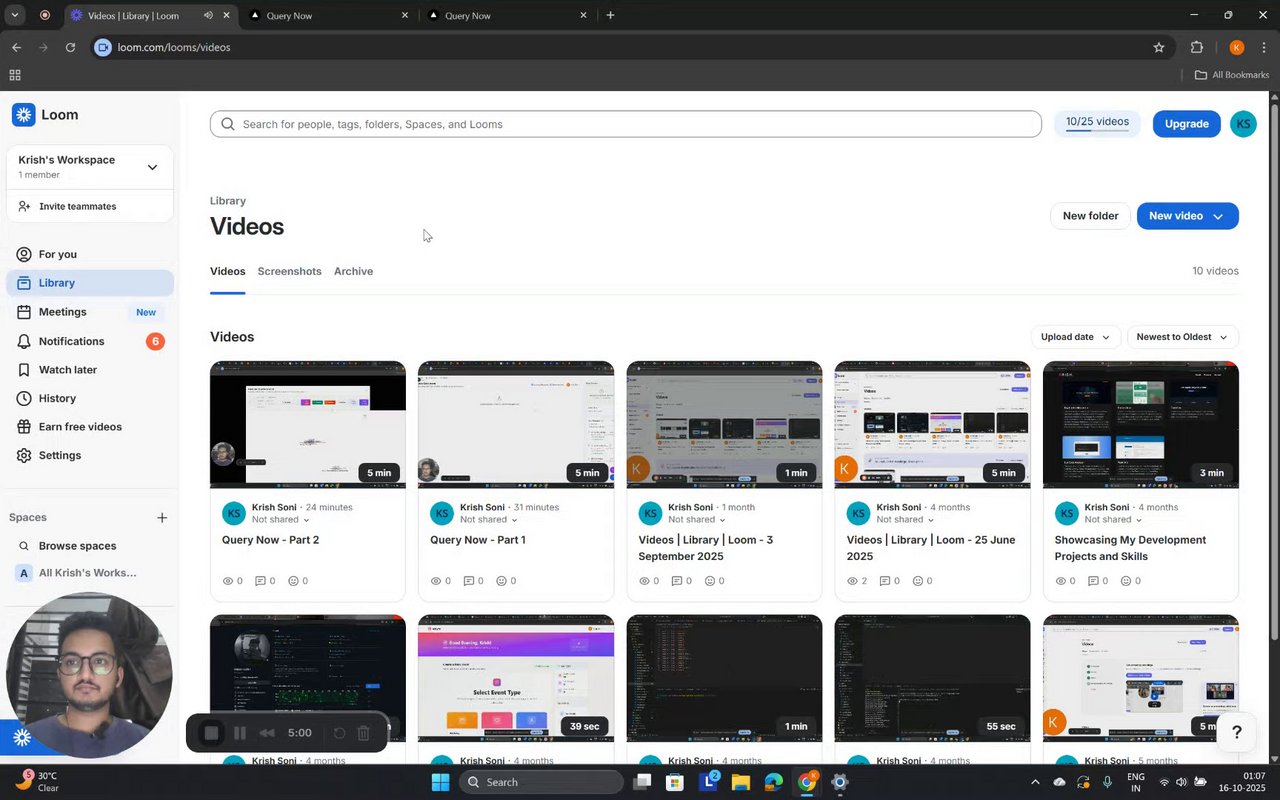The height and width of the screenshot is (800, 1280).
Task: Click the view count icon on the 3 September 2025 video
Action: 644,581
